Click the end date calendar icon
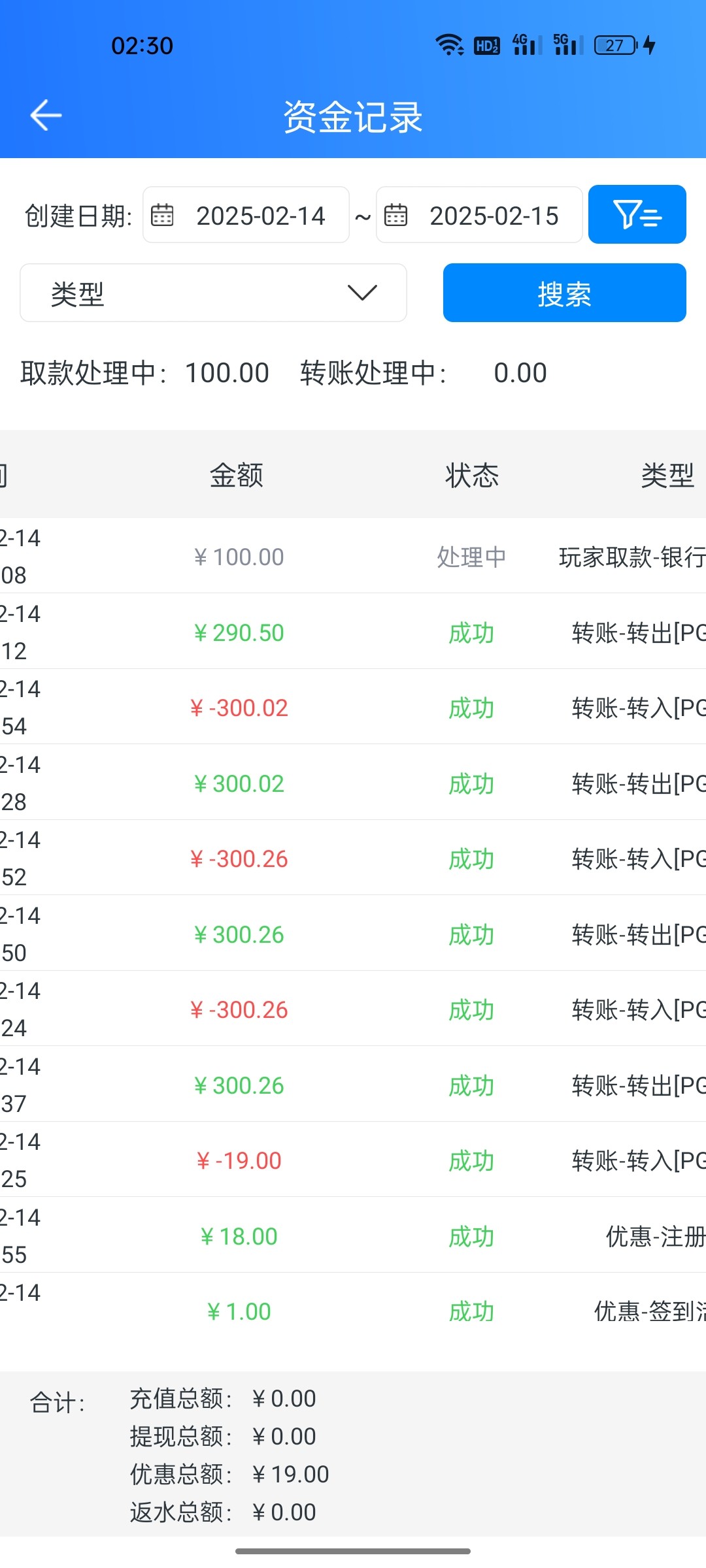The height and width of the screenshot is (1568, 706). (395, 215)
